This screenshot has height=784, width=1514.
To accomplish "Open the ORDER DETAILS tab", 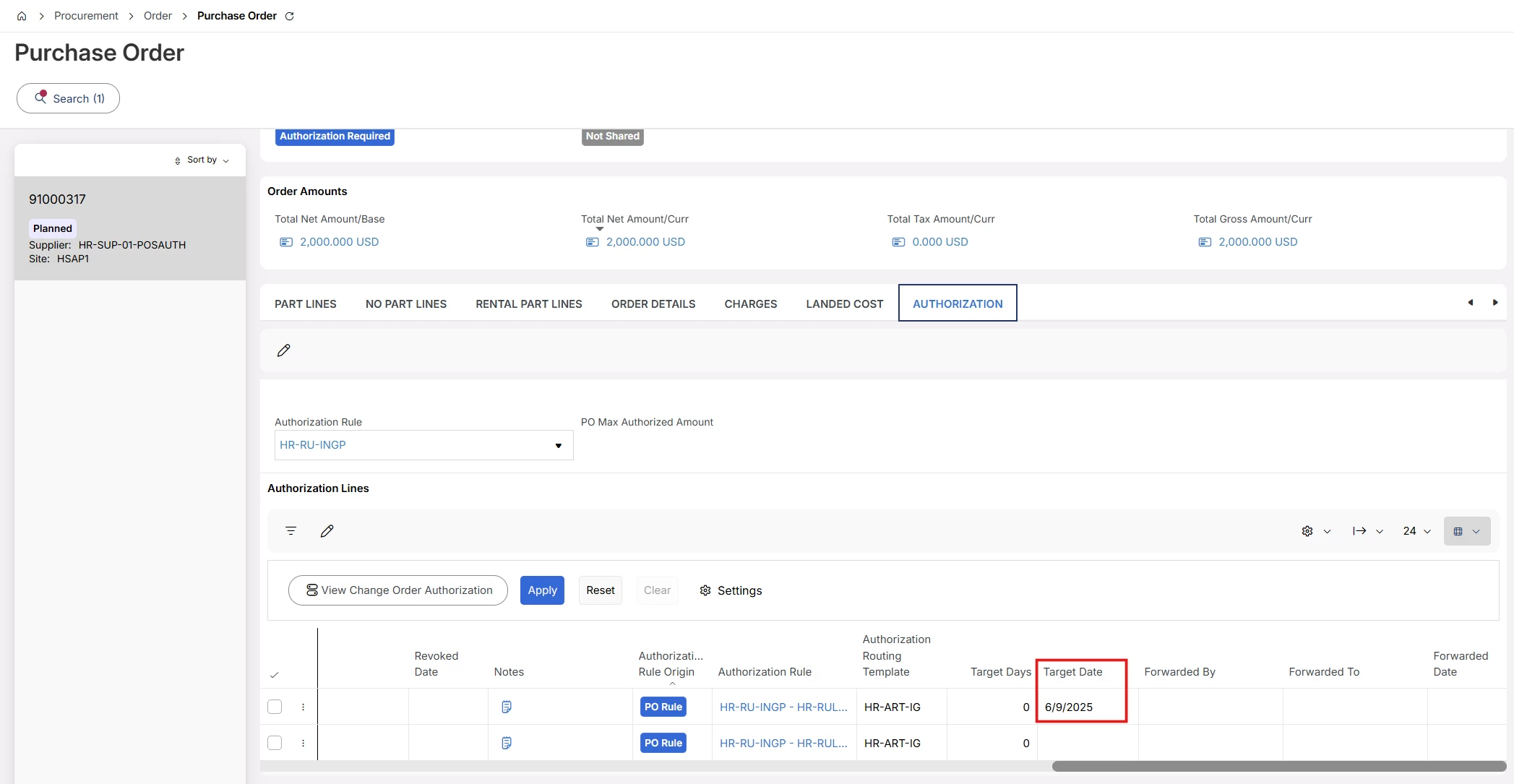I will click(653, 303).
